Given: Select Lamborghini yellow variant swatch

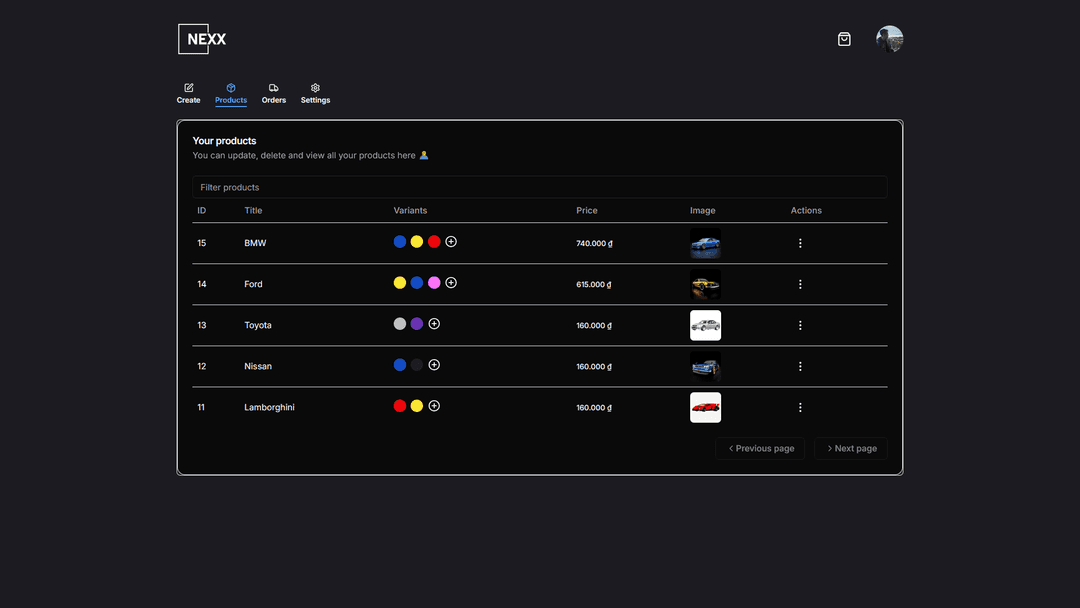Looking at the screenshot, I should pos(417,406).
